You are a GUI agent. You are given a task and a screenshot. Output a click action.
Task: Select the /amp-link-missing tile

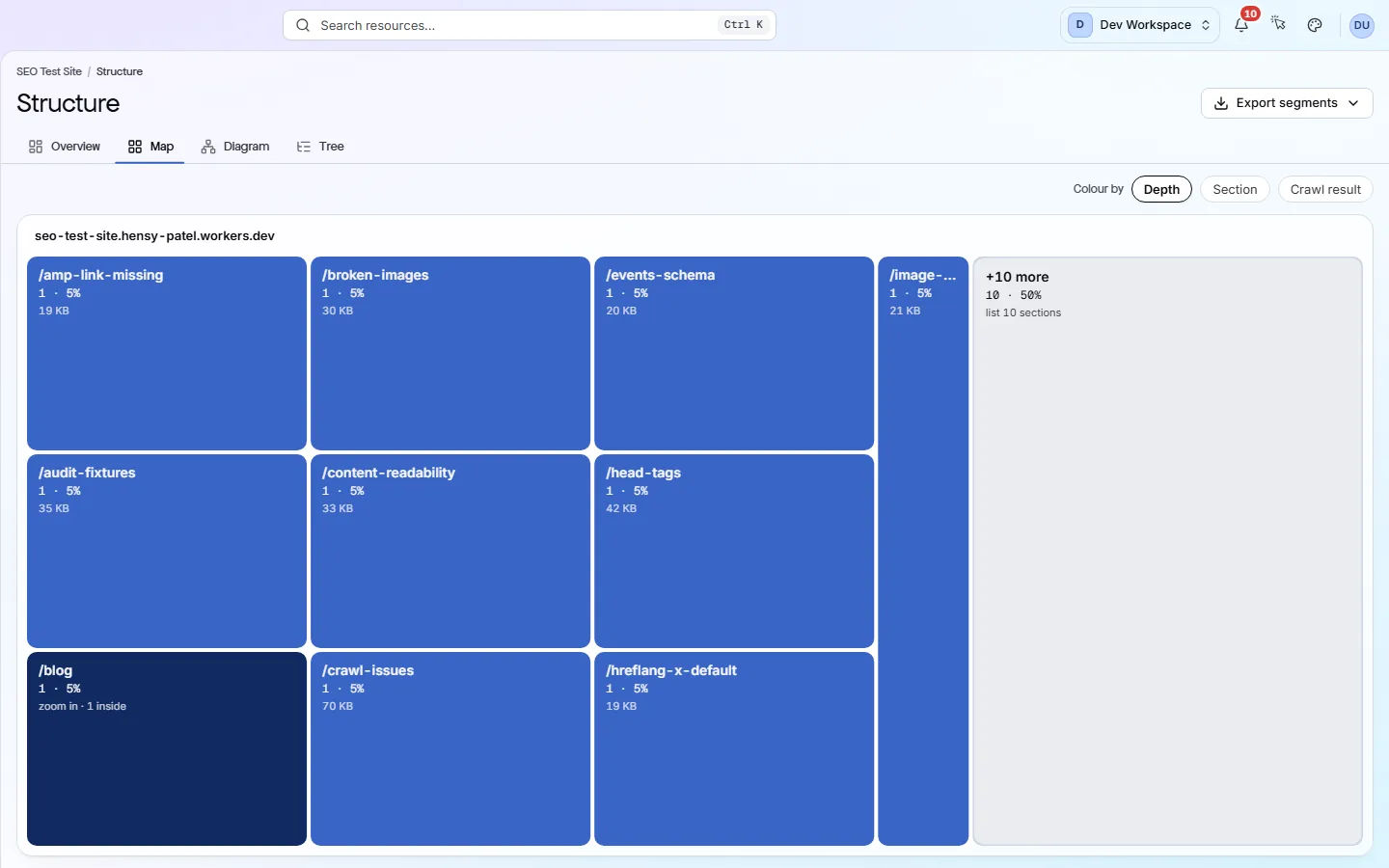(x=167, y=353)
